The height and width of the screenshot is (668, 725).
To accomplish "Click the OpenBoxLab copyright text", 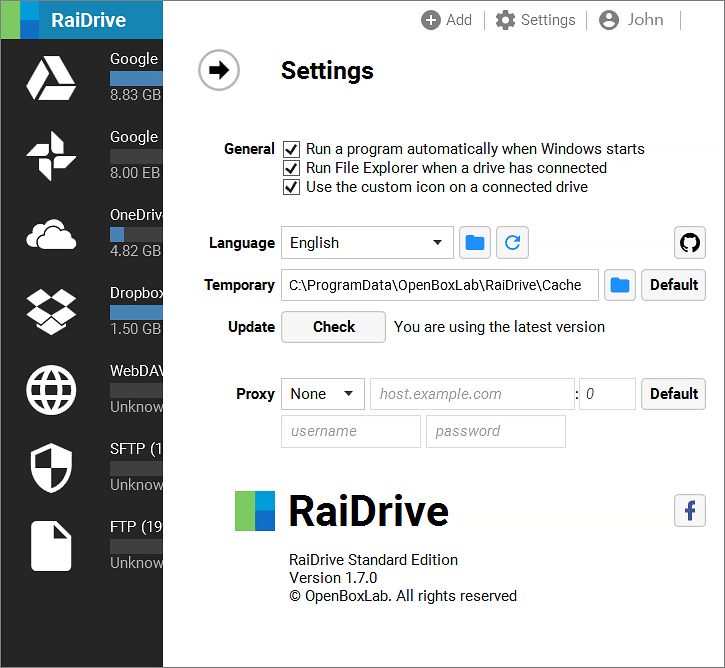I will 403,596.
